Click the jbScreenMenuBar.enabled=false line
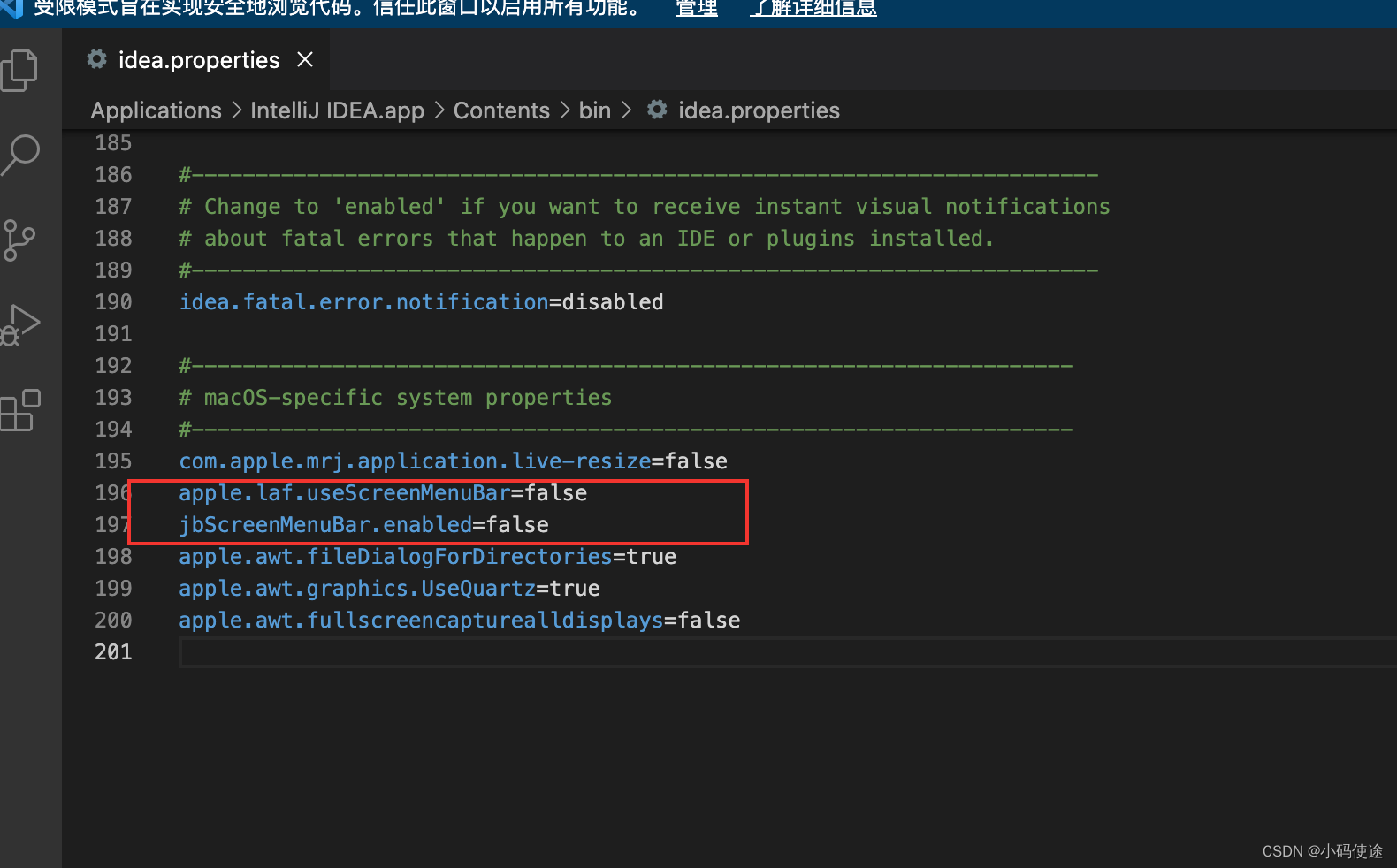Image resolution: width=1397 pixels, height=868 pixels. click(363, 525)
